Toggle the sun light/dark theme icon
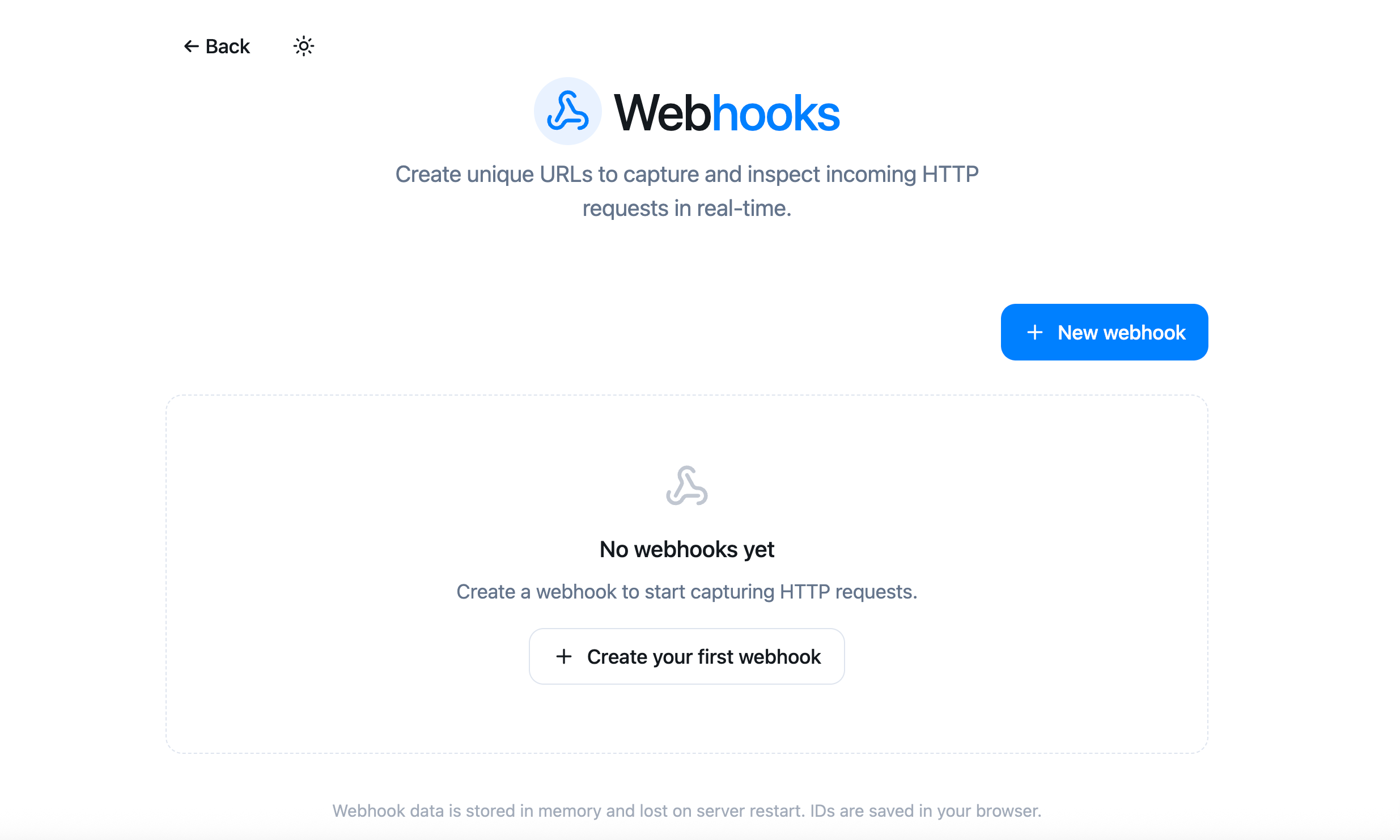The image size is (1400, 840). pos(303,46)
